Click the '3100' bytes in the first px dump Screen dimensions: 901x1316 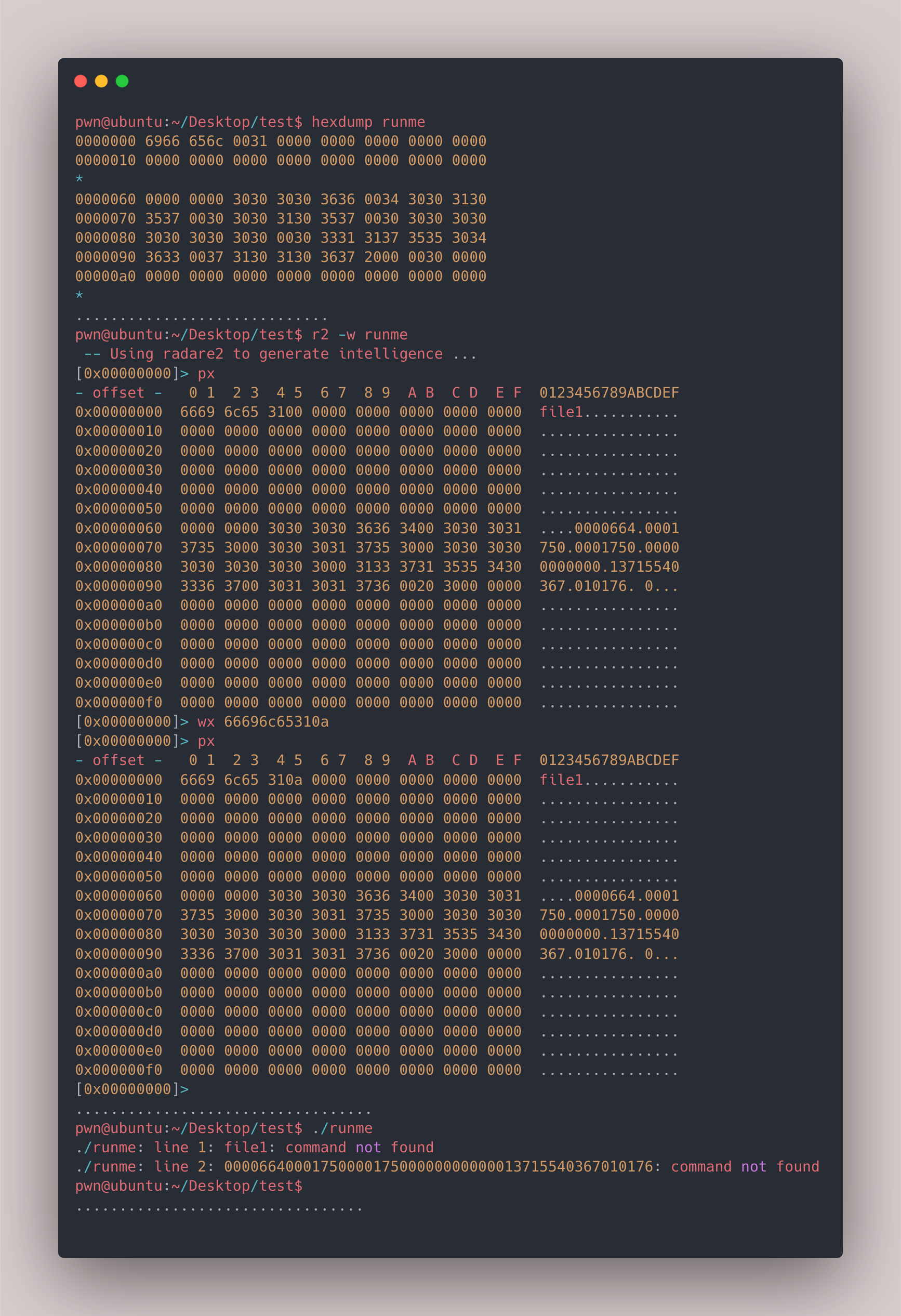285,412
